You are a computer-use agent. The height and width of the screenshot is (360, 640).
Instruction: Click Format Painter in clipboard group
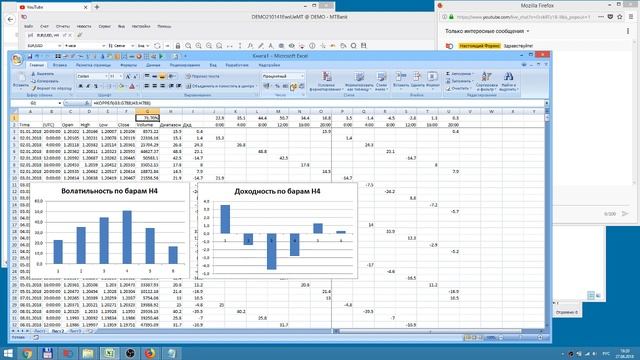pos(51,88)
